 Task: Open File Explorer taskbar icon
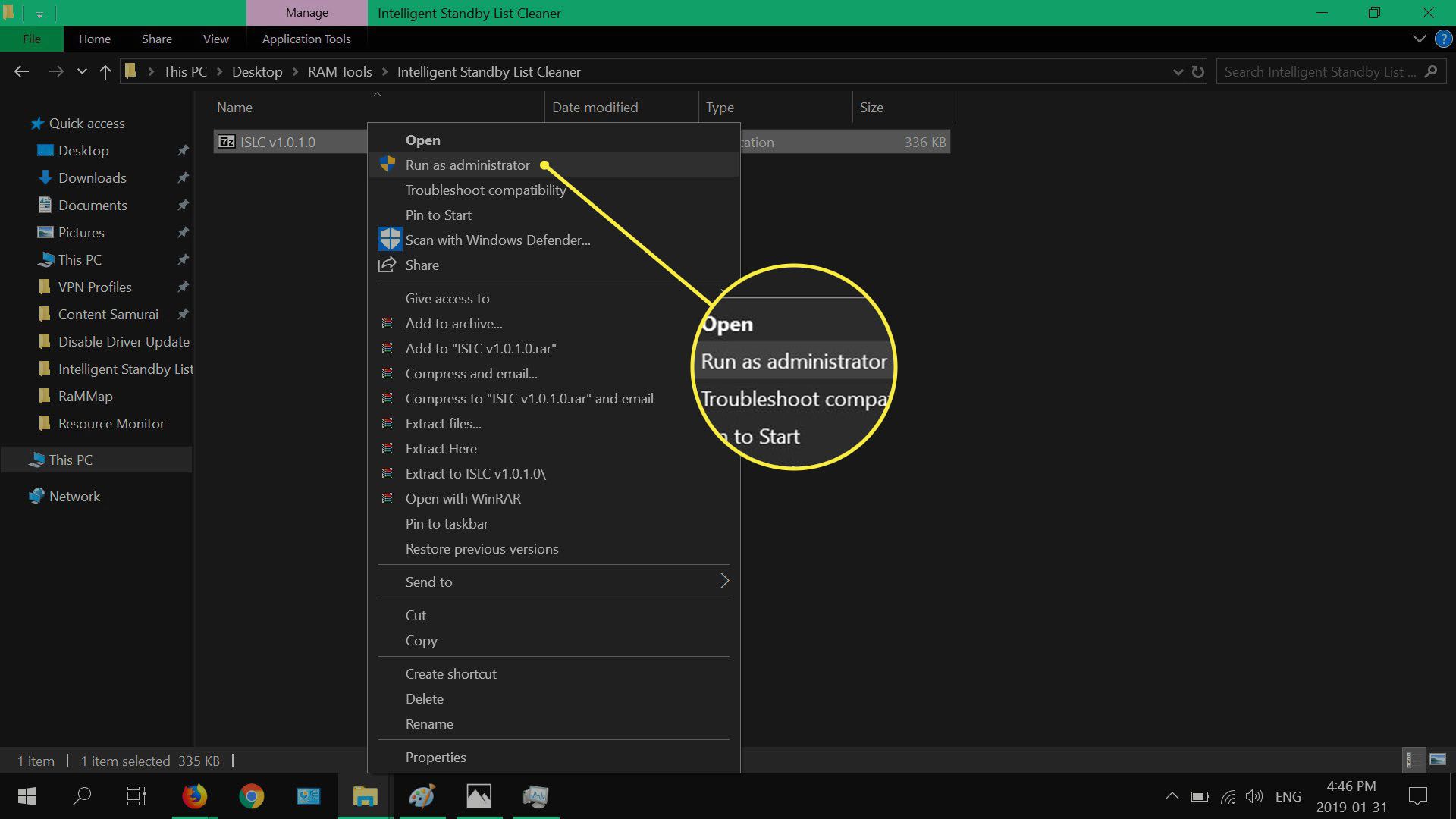[365, 796]
